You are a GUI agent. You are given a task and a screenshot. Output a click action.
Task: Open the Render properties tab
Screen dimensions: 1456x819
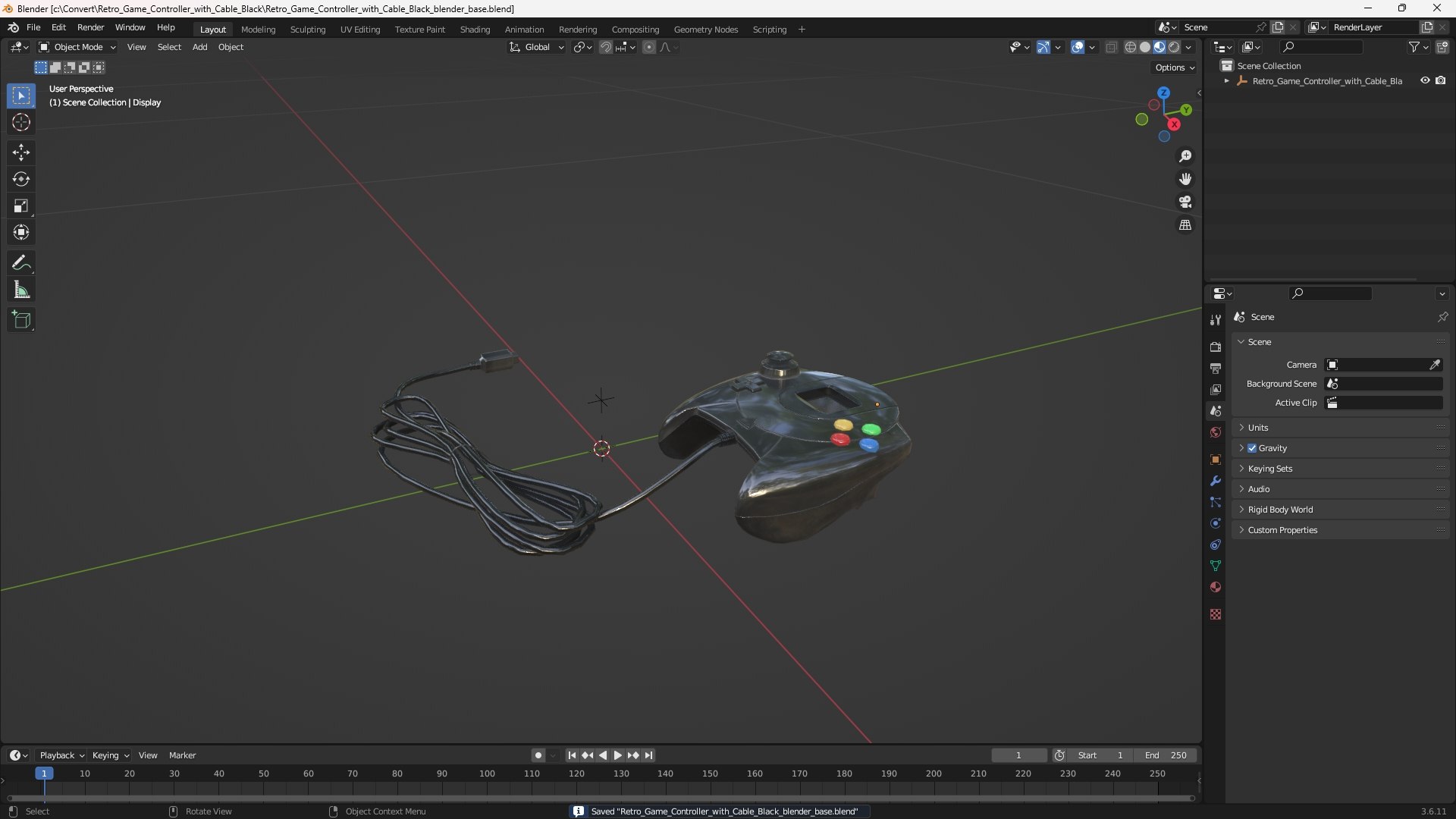point(1216,347)
